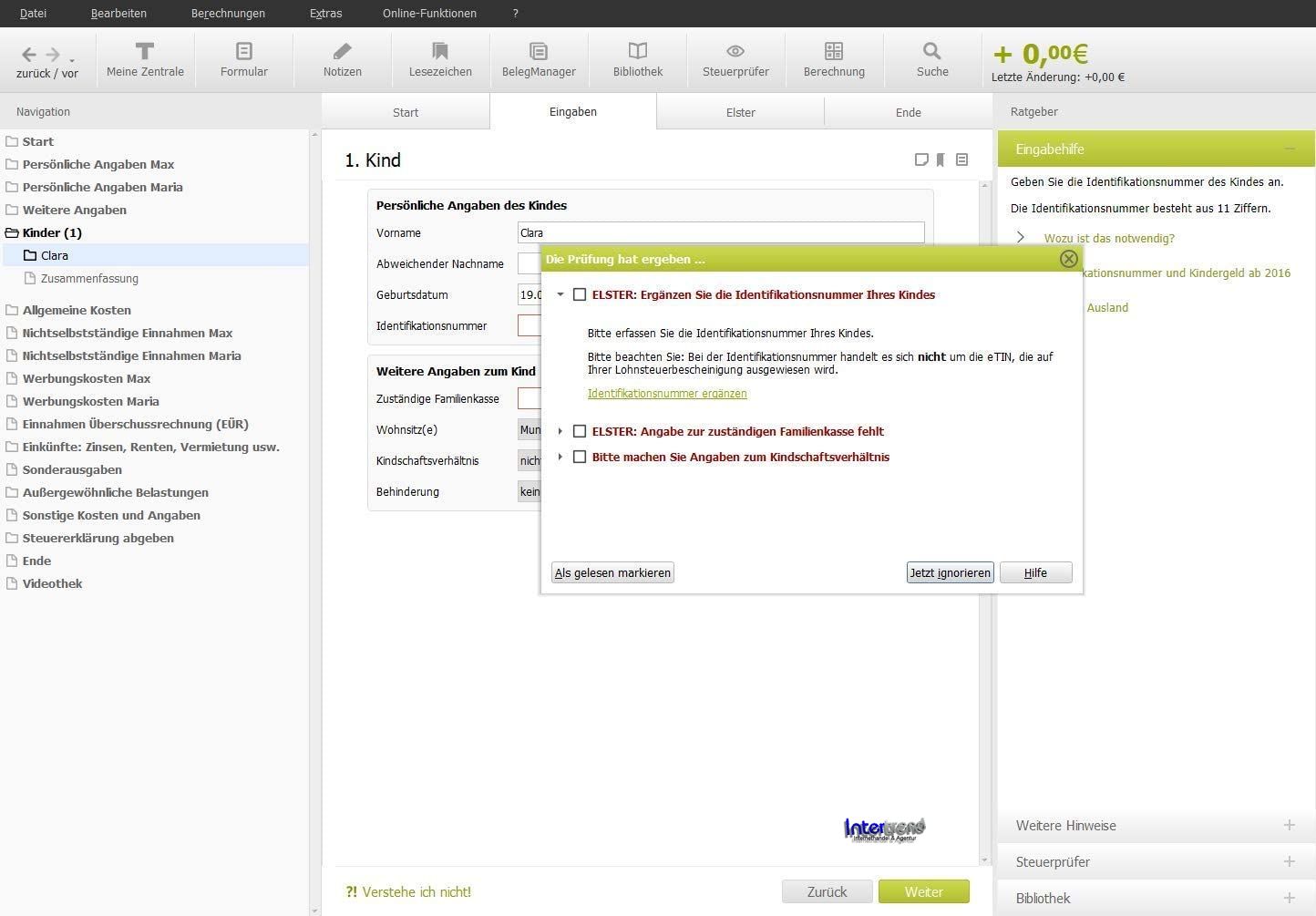
Task: Follow the Identifikationsnummer ergänzen link
Action: (667, 394)
